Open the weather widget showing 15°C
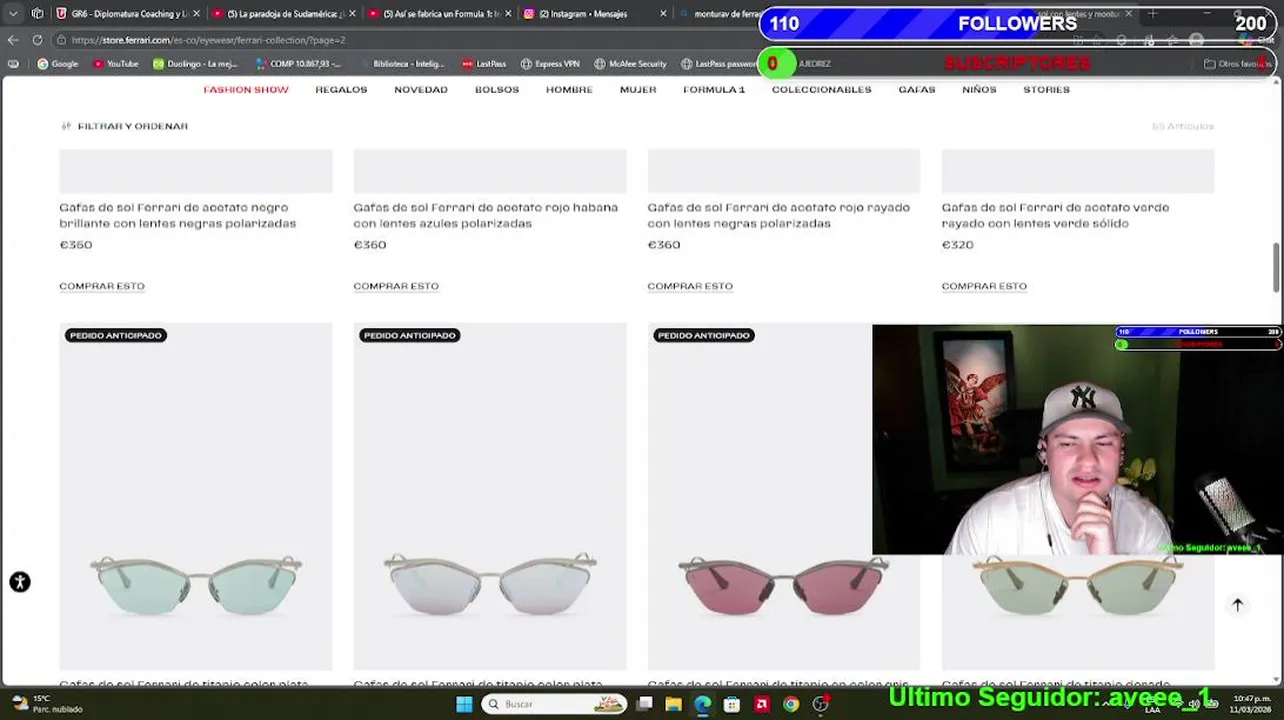The height and width of the screenshot is (720, 1284). click(x=45, y=704)
